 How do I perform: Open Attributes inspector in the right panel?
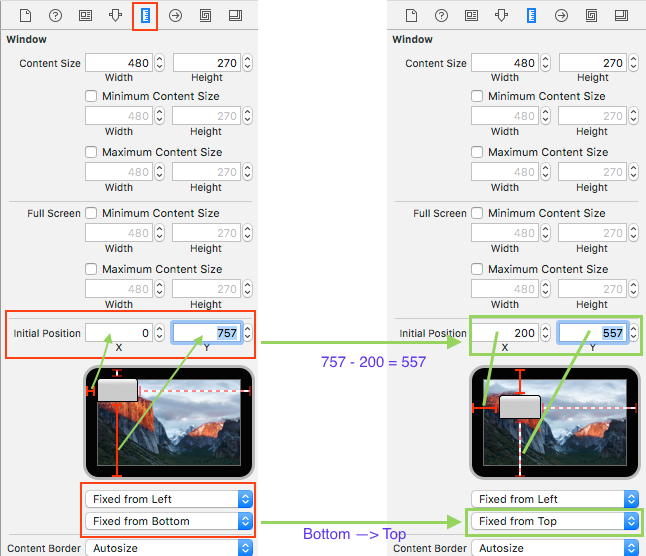coord(502,15)
